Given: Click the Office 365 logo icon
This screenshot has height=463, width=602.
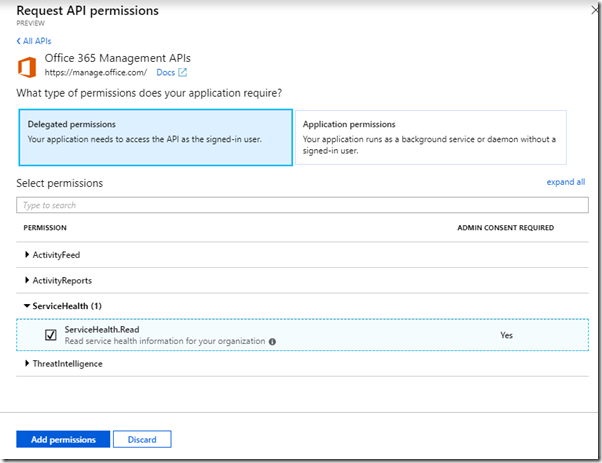Looking at the screenshot, I should point(27,67).
